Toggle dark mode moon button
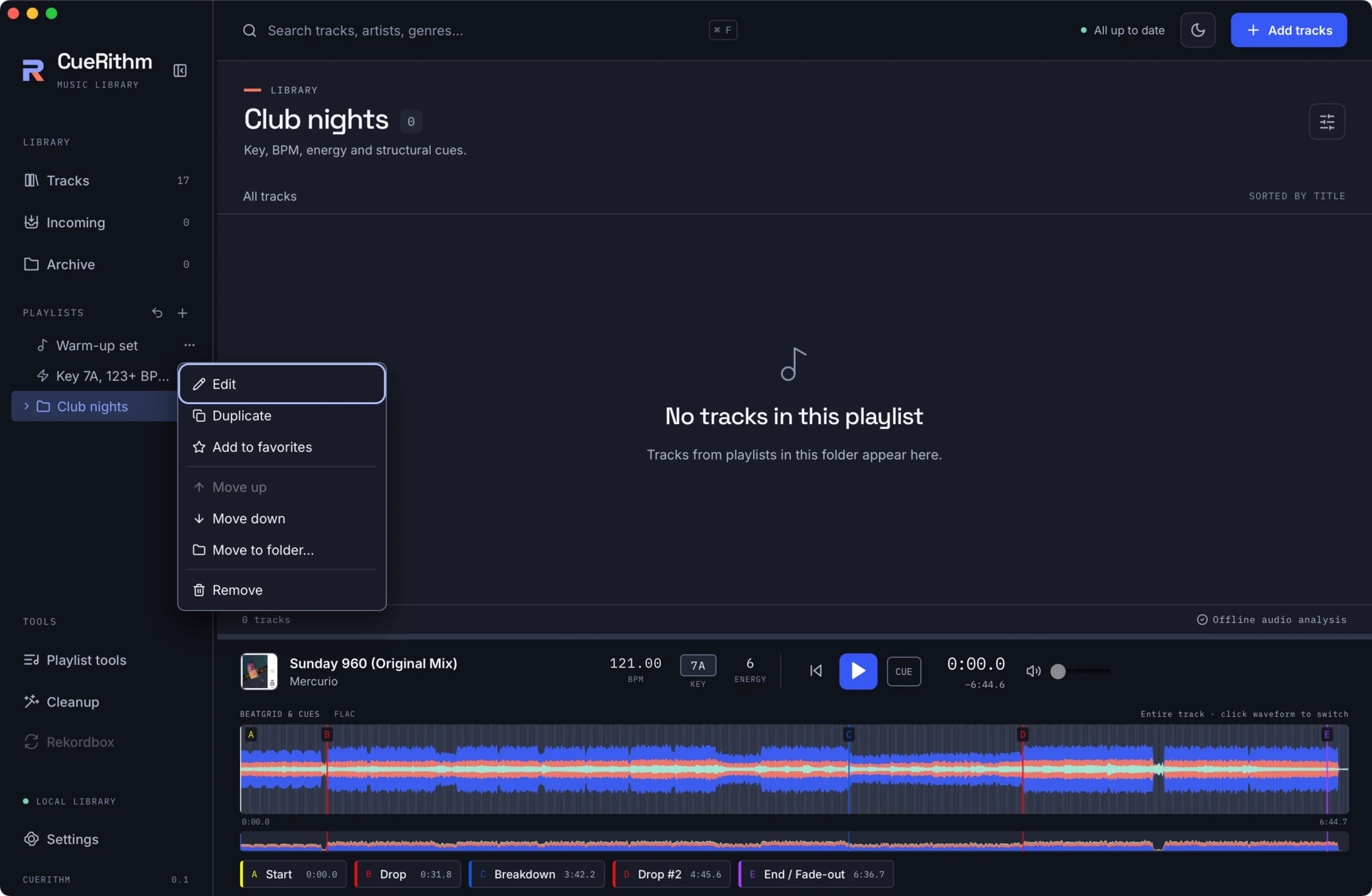Image resolution: width=1372 pixels, height=896 pixels. coord(1198,30)
